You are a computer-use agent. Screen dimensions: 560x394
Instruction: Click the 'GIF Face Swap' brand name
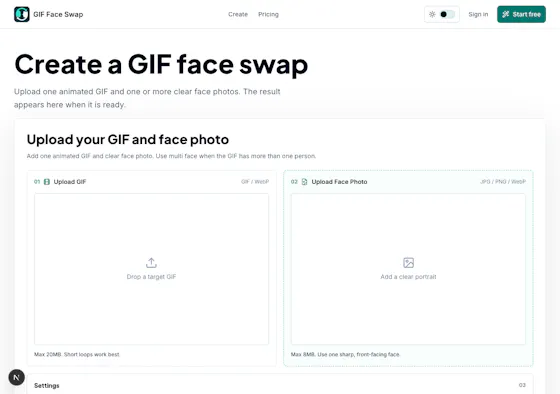(58, 14)
